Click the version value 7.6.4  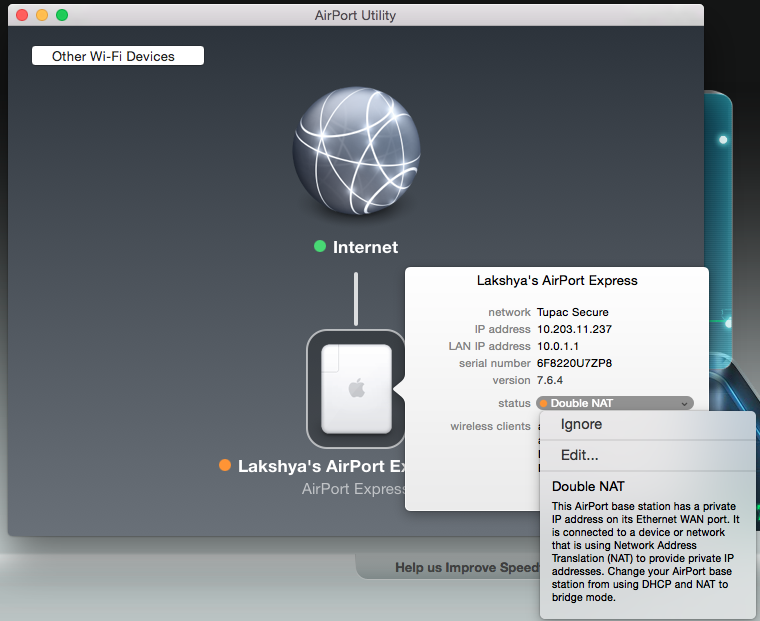[x=550, y=380]
